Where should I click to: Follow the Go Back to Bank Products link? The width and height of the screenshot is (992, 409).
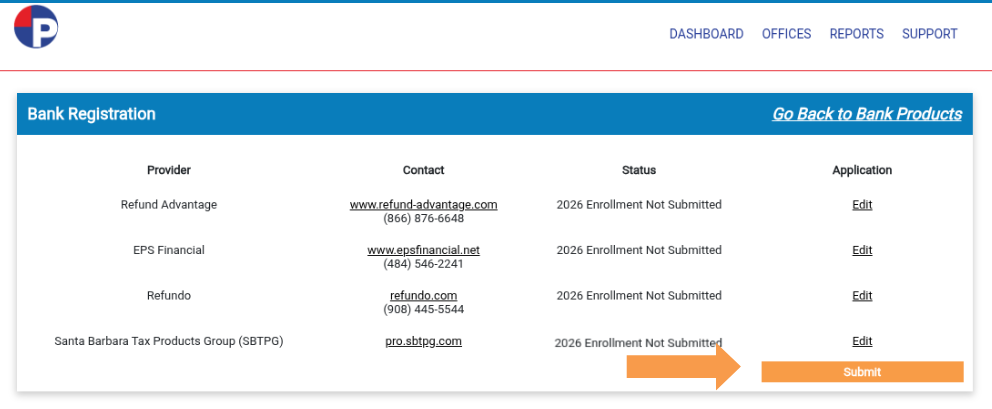pos(867,114)
